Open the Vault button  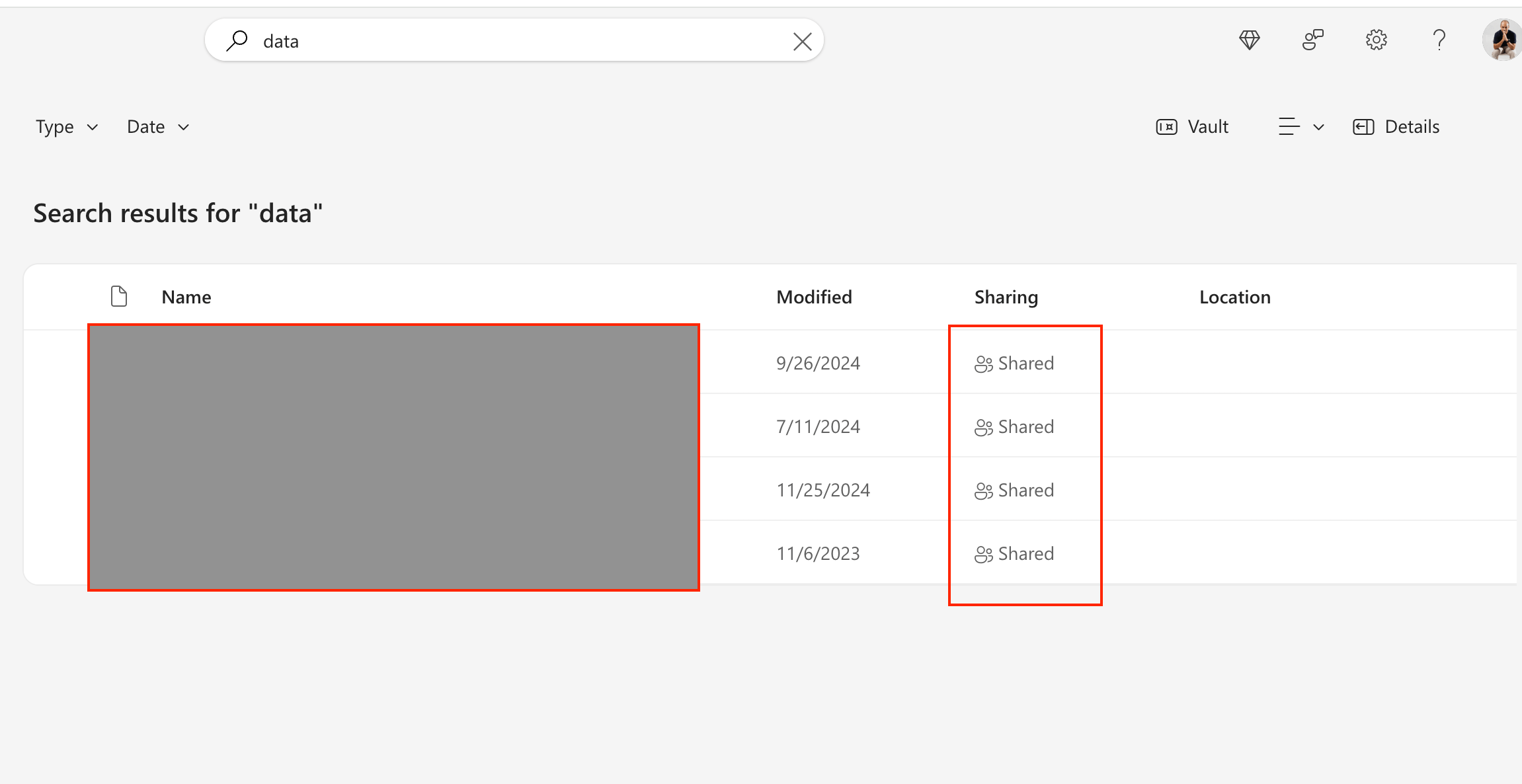pos(1192,127)
